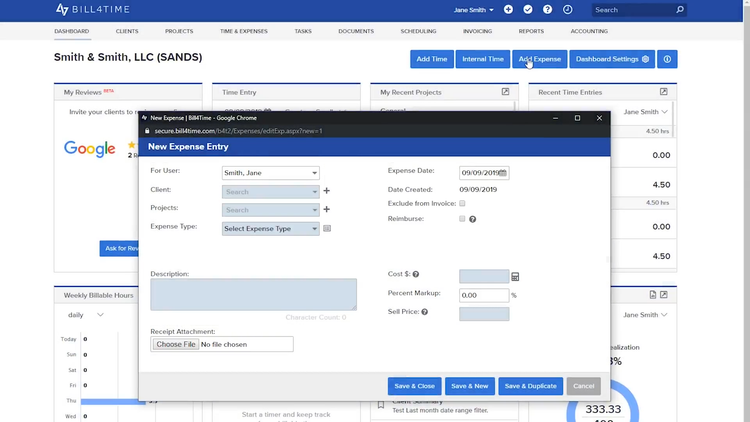
Task: Open the cost calculator icon
Action: [515, 277]
